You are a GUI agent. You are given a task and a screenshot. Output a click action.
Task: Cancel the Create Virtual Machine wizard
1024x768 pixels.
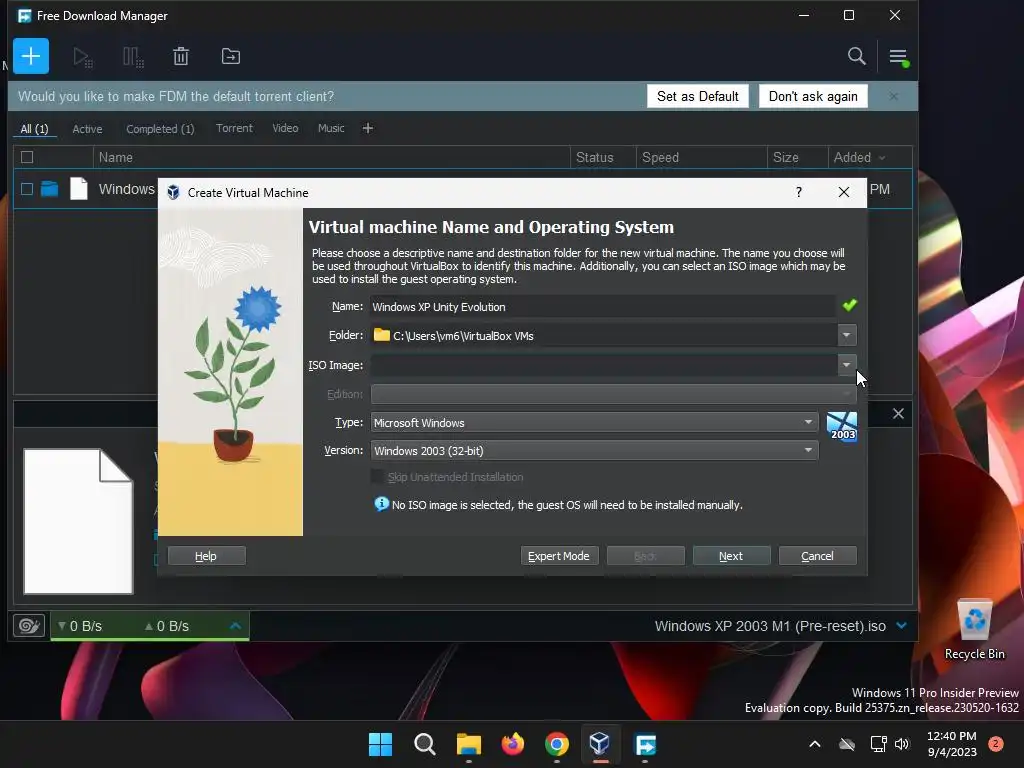tap(818, 556)
